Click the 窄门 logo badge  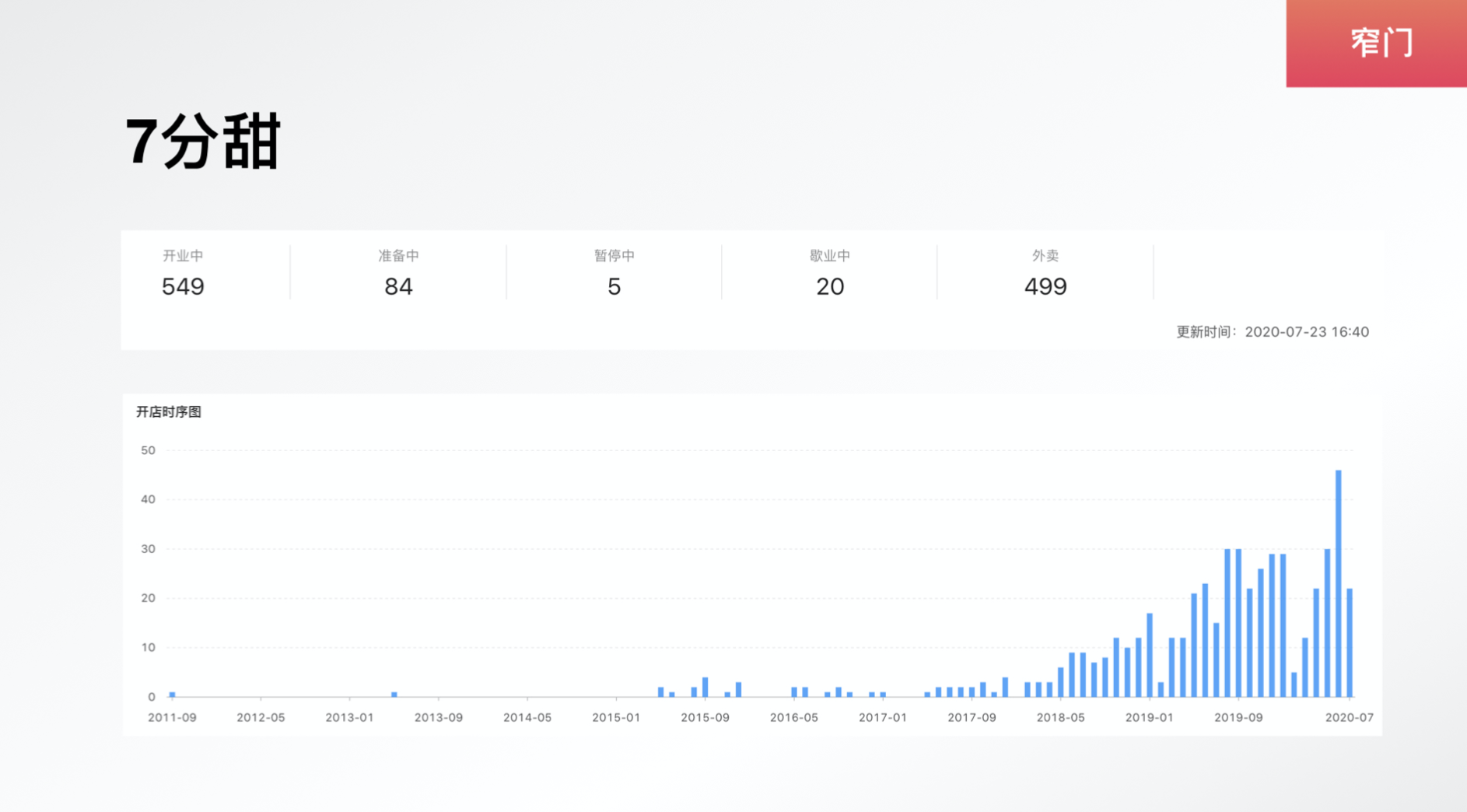[1376, 43]
